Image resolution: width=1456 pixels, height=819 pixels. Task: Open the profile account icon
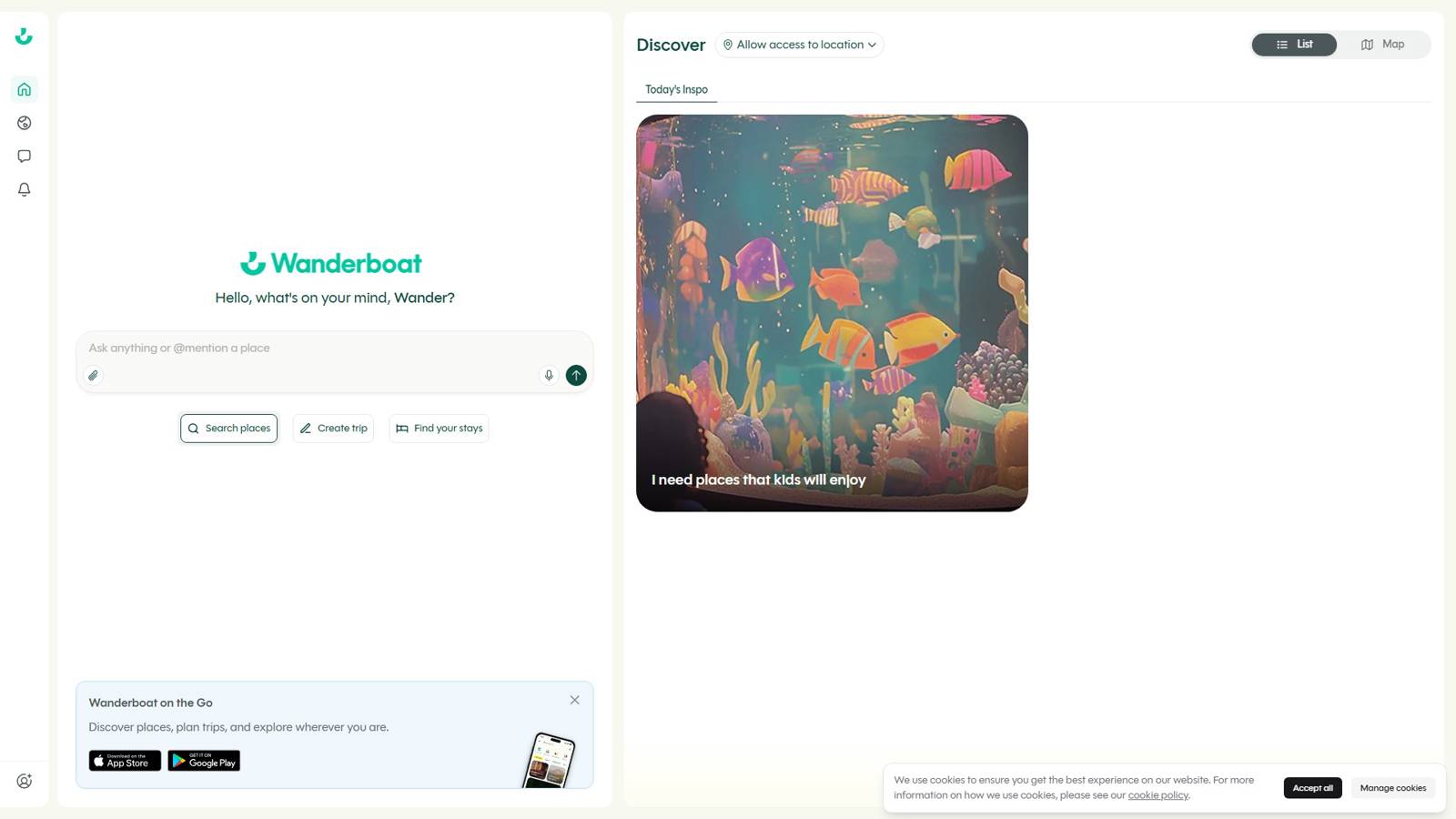pos(25,781)
